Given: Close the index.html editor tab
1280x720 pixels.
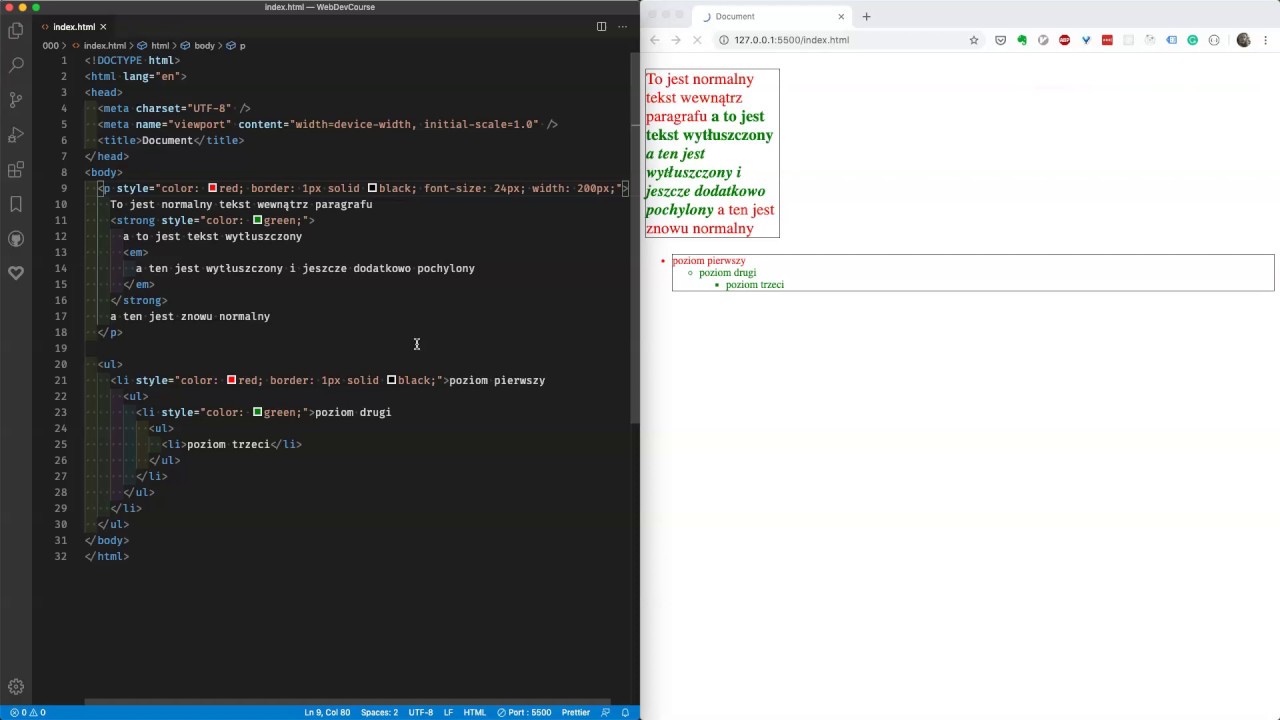Looking at the screenshot, I should tap(103, 27).
